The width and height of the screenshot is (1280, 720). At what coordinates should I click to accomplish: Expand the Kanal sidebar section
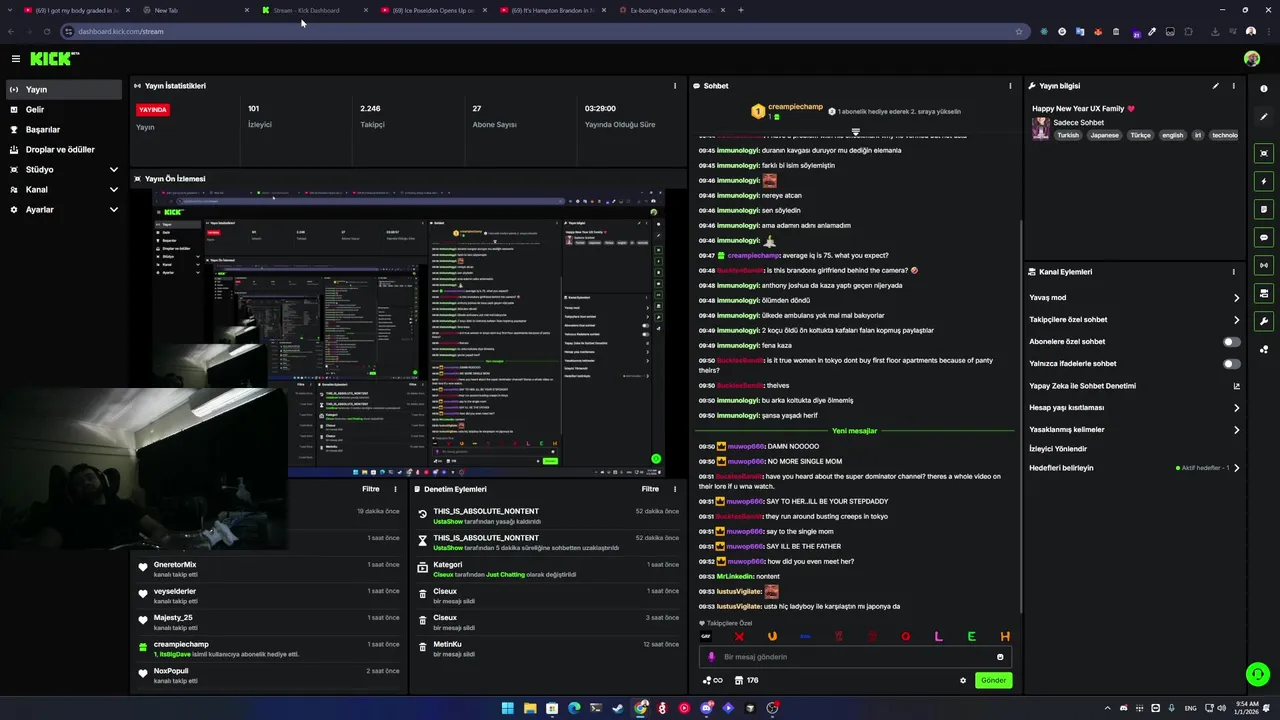click(x=64, y=189)
